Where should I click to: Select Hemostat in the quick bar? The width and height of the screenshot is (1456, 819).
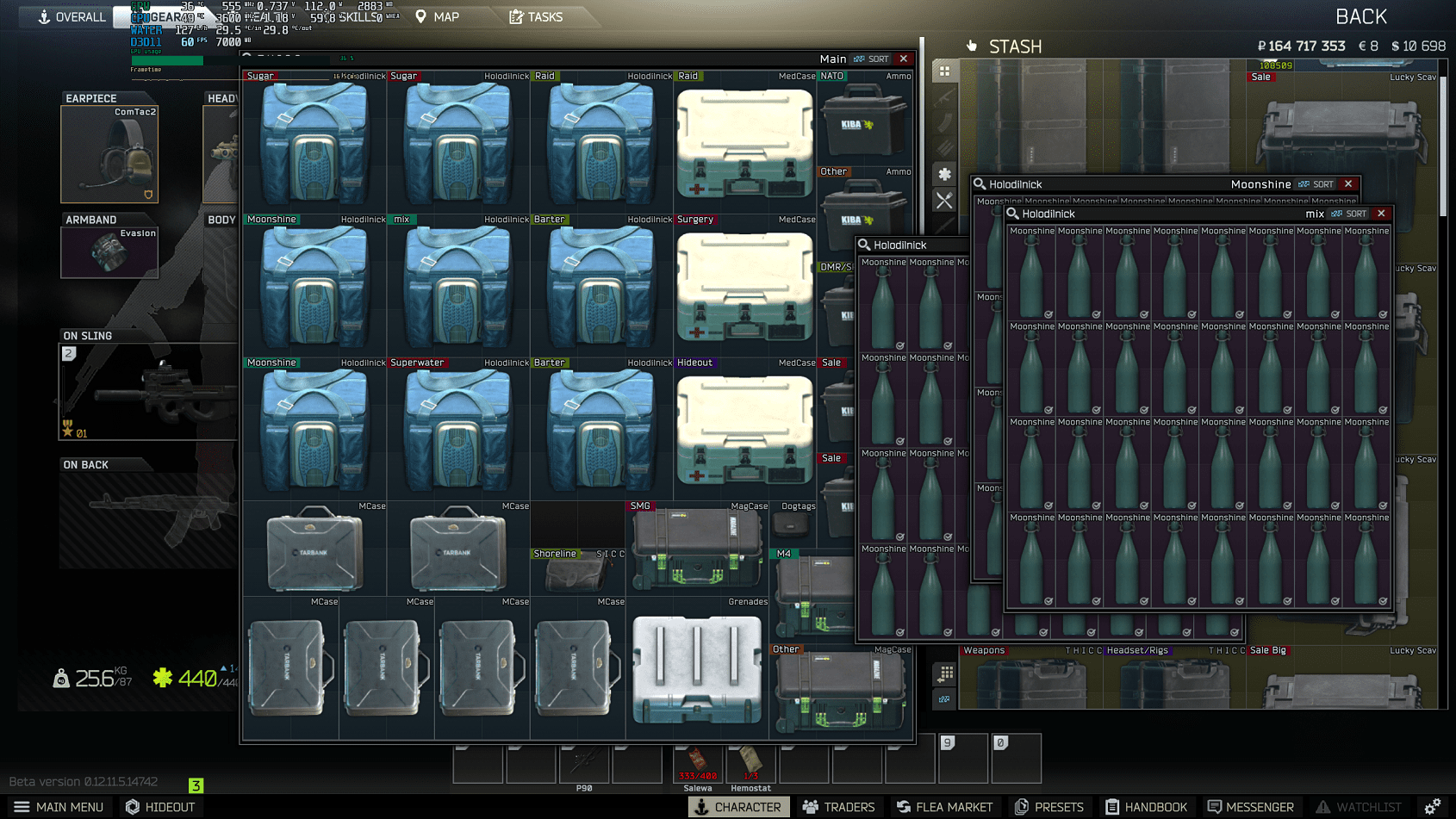750,766
